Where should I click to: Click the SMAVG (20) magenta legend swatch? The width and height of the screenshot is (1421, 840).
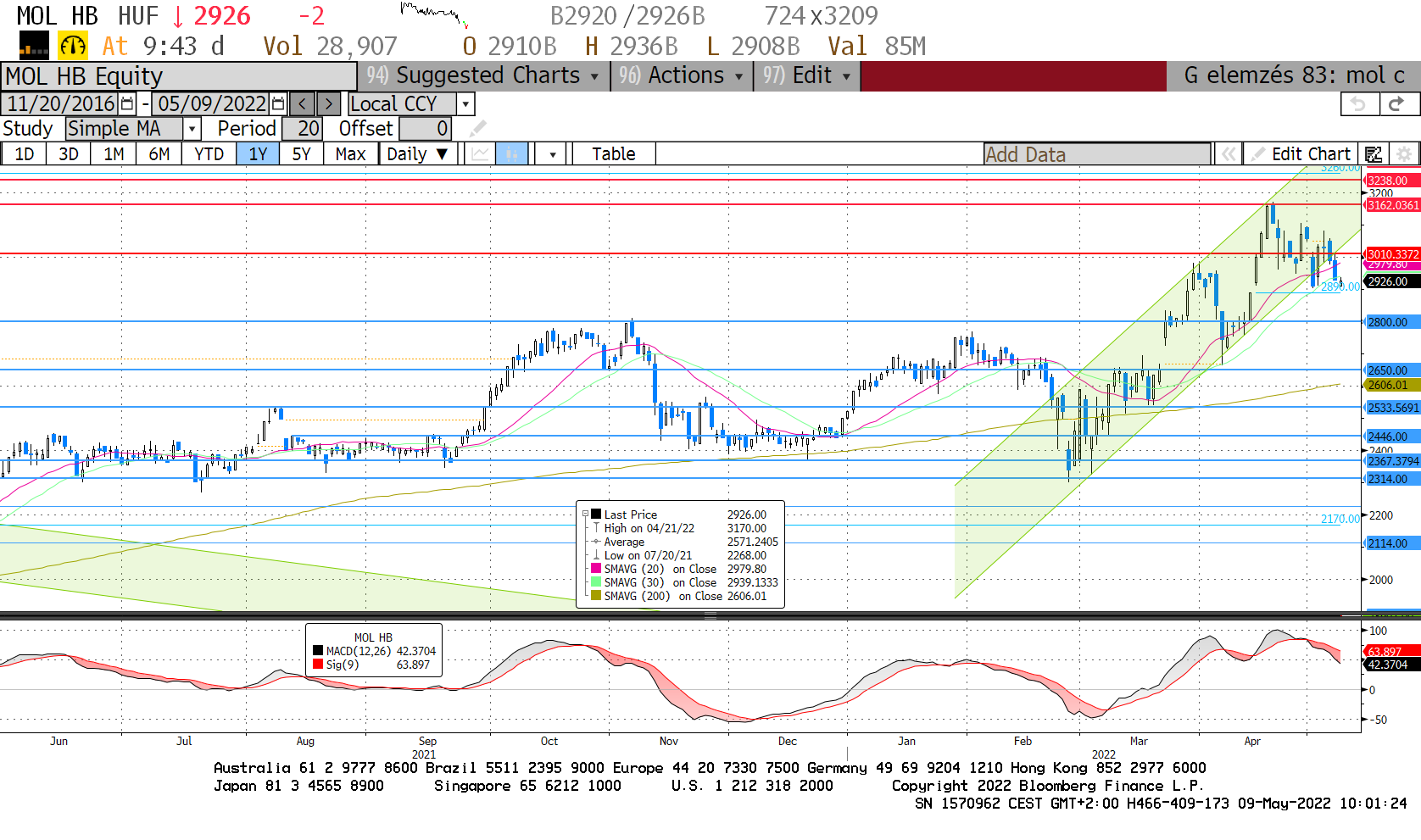click(x=596, y=569)
